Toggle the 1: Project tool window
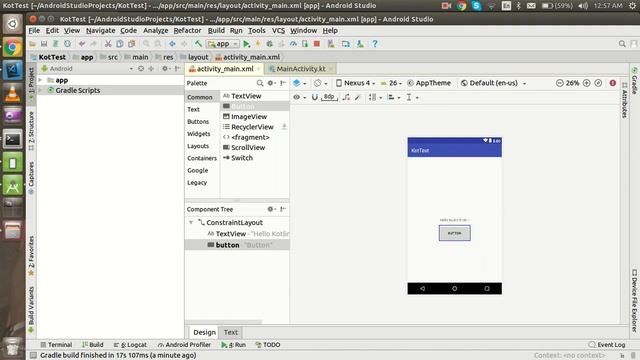 [31, 84]
